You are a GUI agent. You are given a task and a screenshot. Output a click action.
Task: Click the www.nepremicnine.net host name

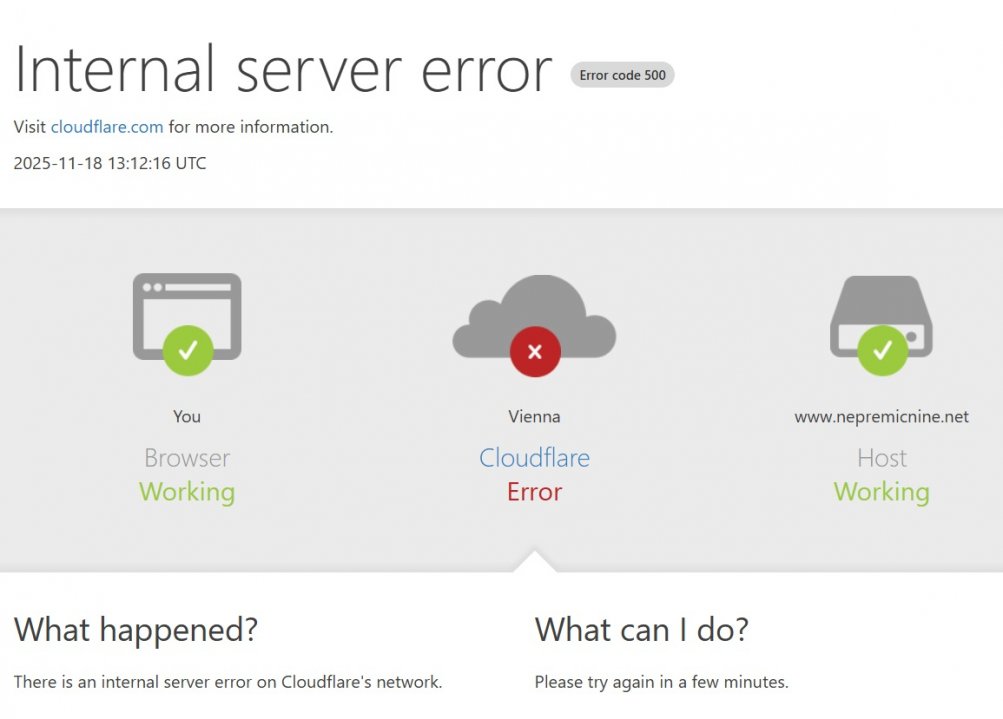(881, 417)
